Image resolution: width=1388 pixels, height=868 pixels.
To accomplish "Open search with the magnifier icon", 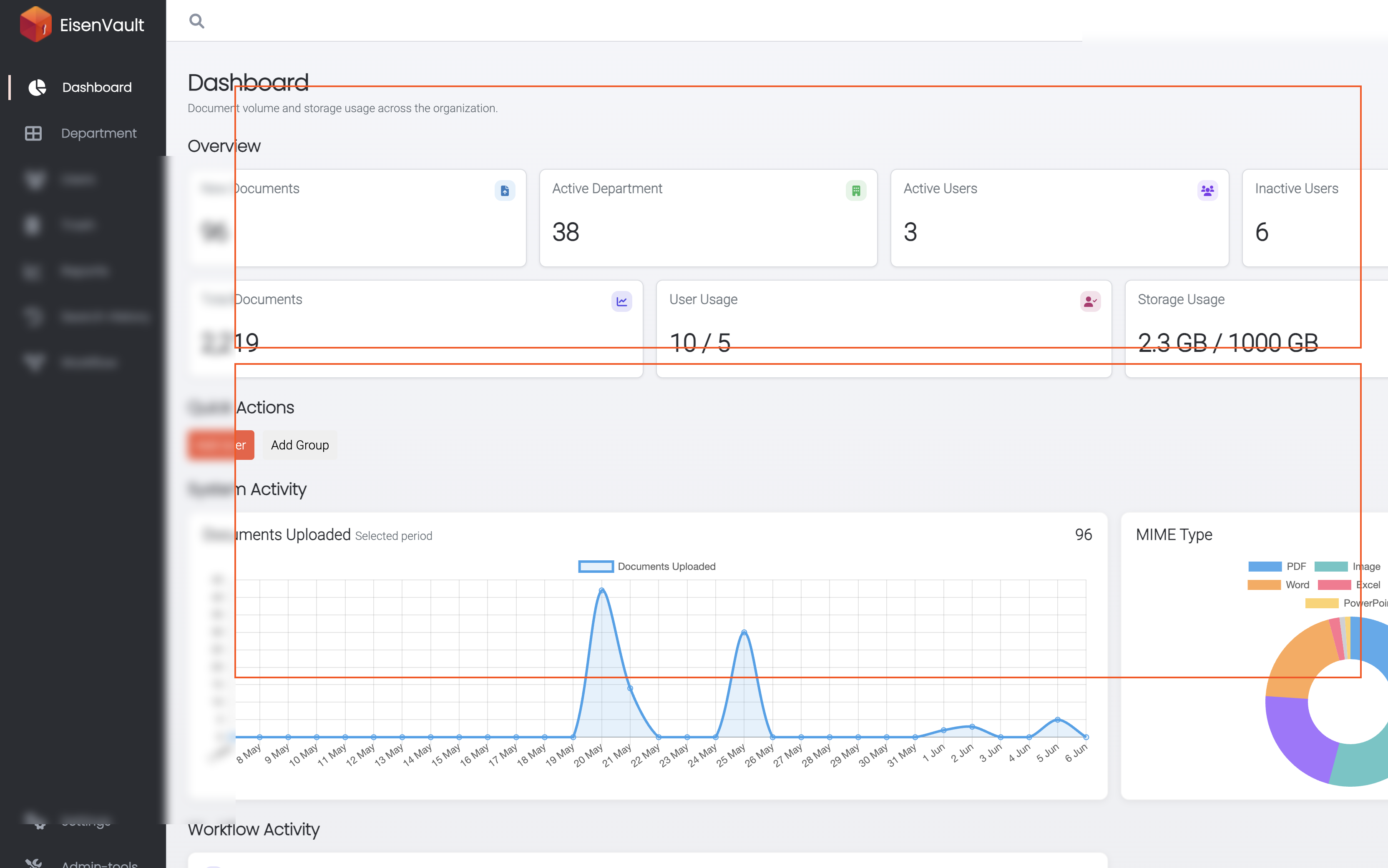I will pos(196,21).
